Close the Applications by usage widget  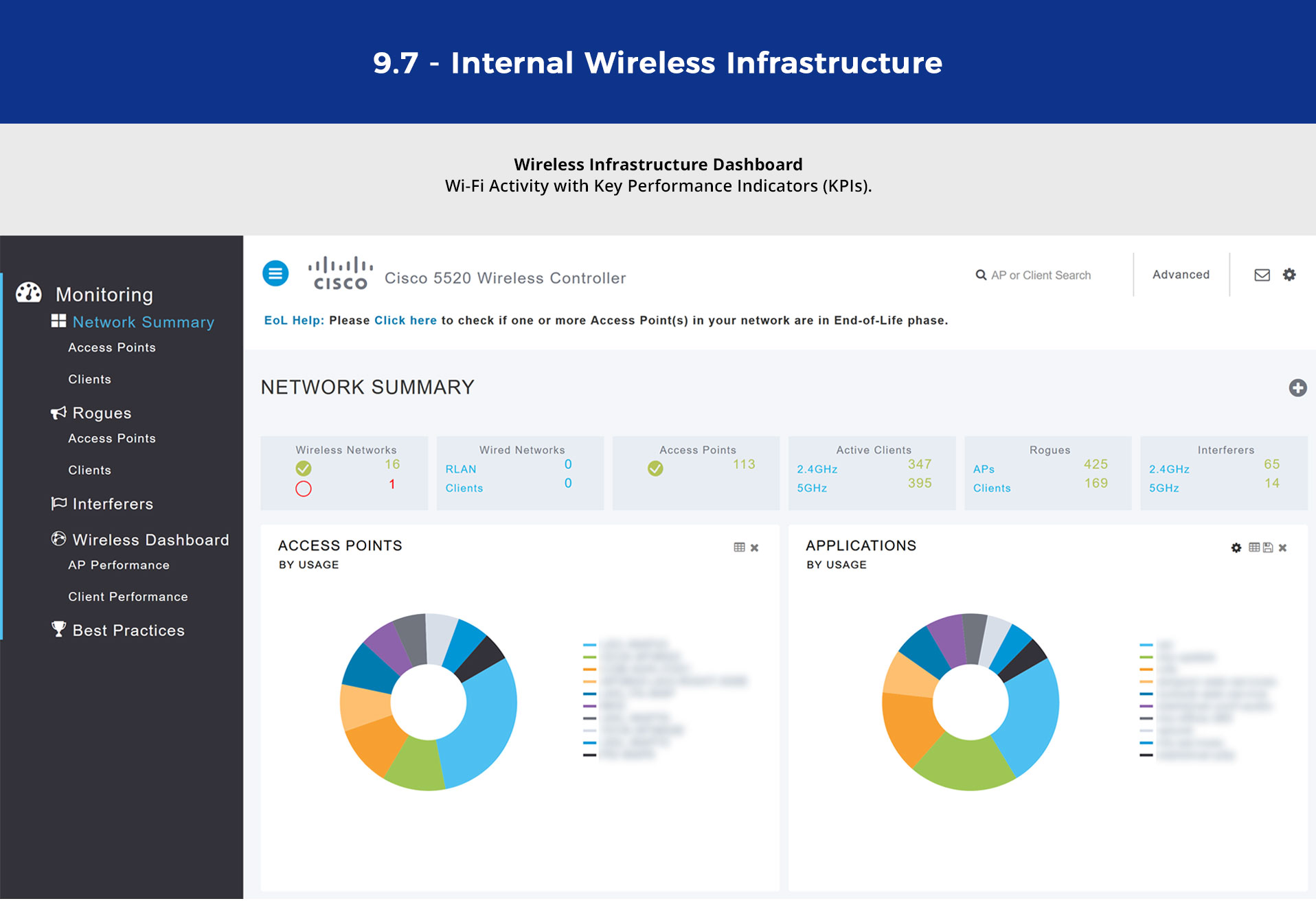coord(1282,547)
